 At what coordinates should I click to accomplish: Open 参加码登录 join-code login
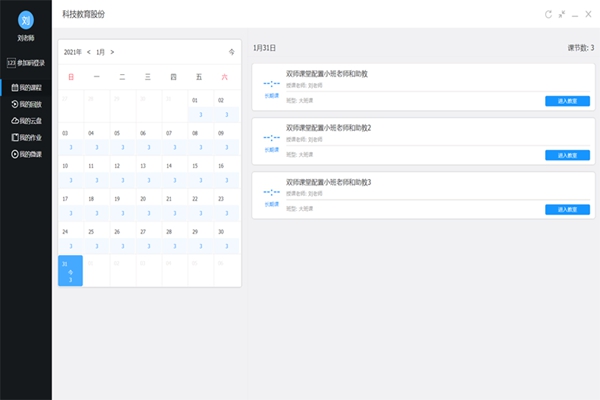click(26, 62)
